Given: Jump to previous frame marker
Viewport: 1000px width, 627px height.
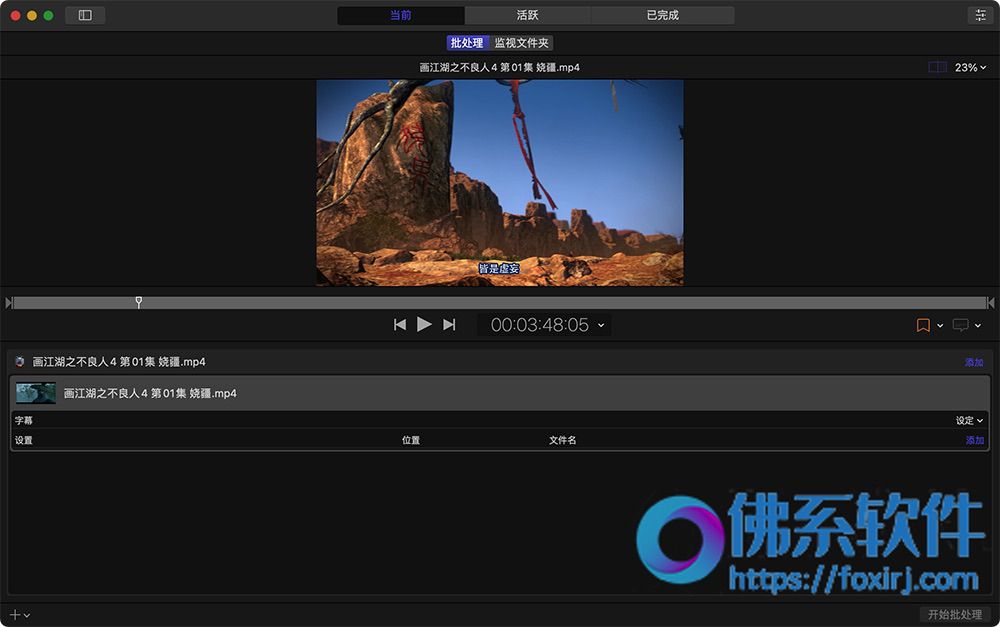Looking at the screenshot, I should 400,325.
